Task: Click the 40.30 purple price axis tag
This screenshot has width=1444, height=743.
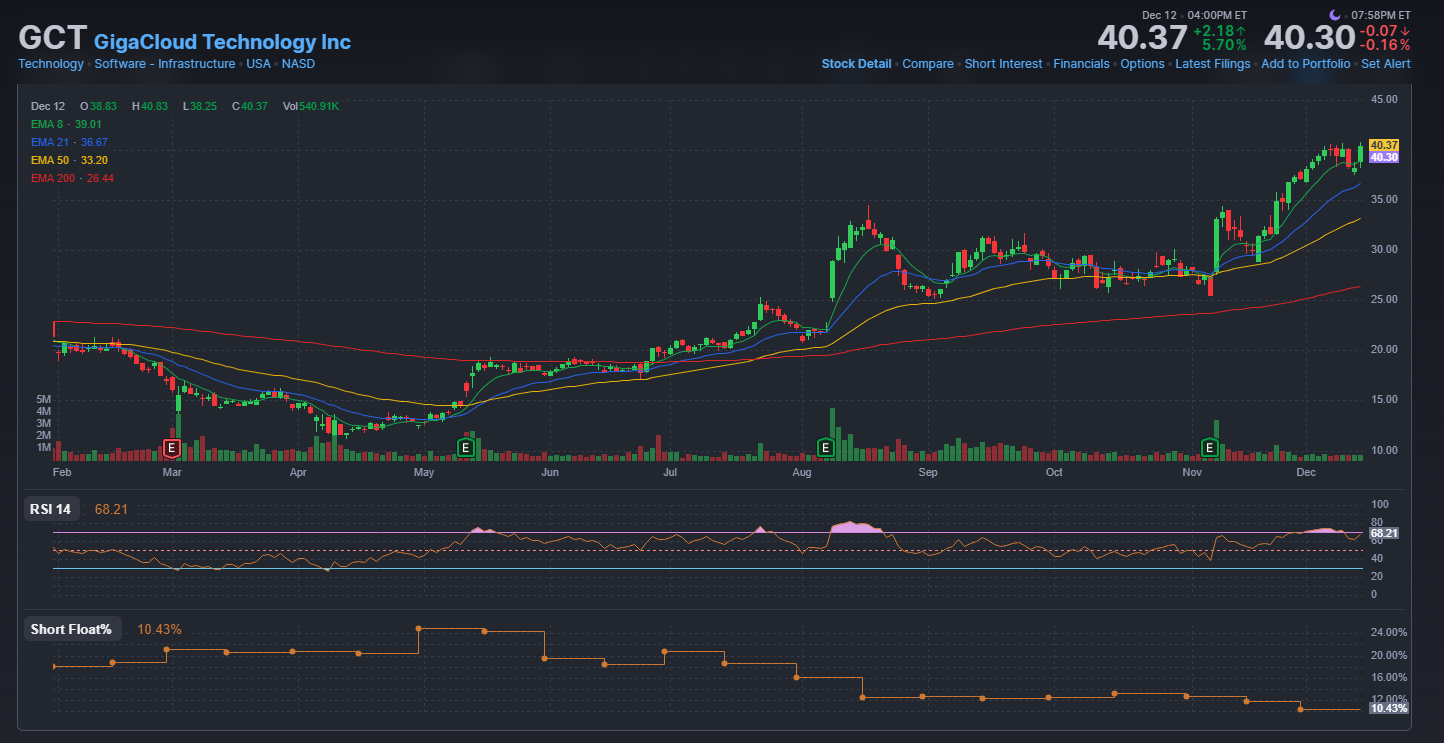Action: tap(1384, 157)
